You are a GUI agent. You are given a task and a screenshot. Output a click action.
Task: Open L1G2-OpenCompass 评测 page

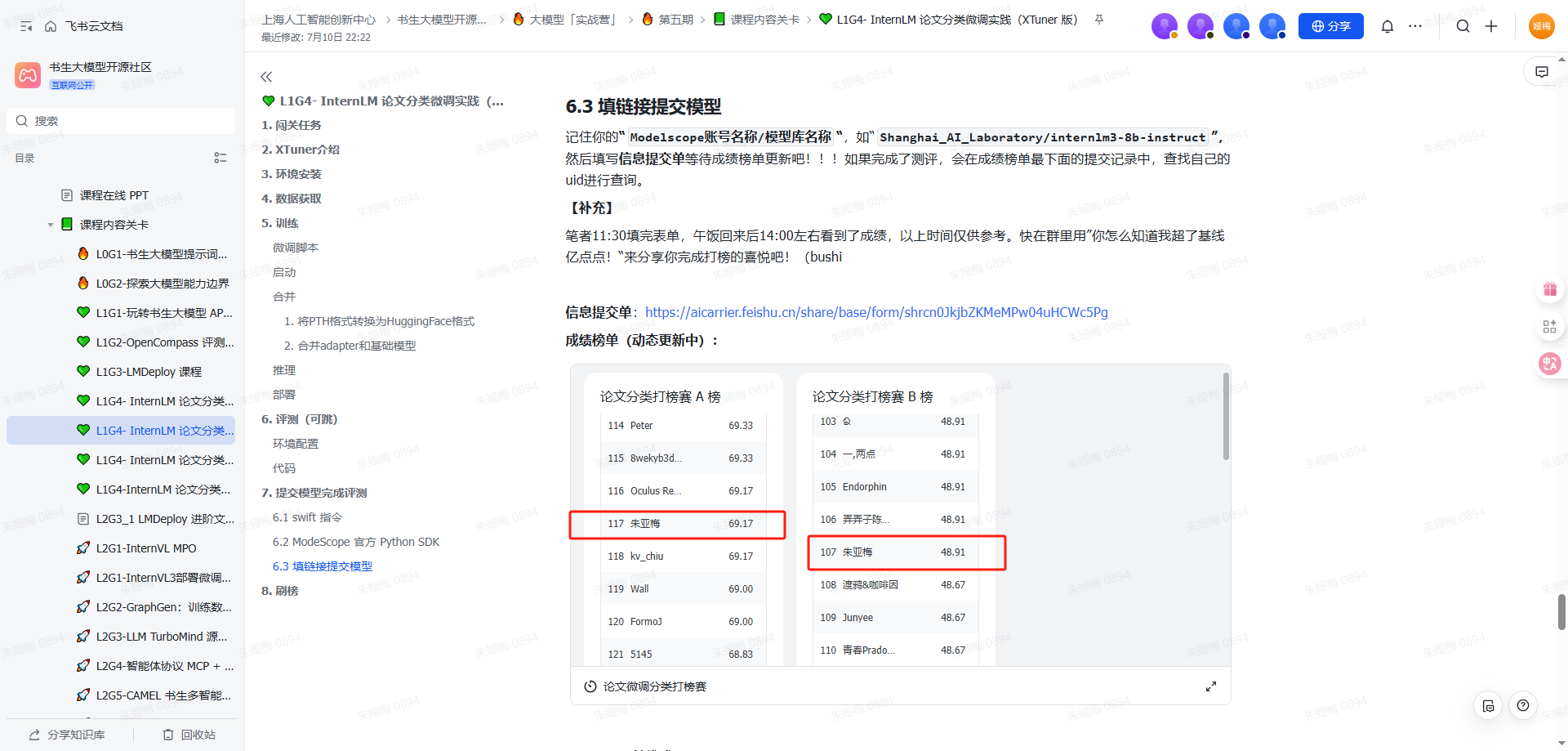[165, 342]
